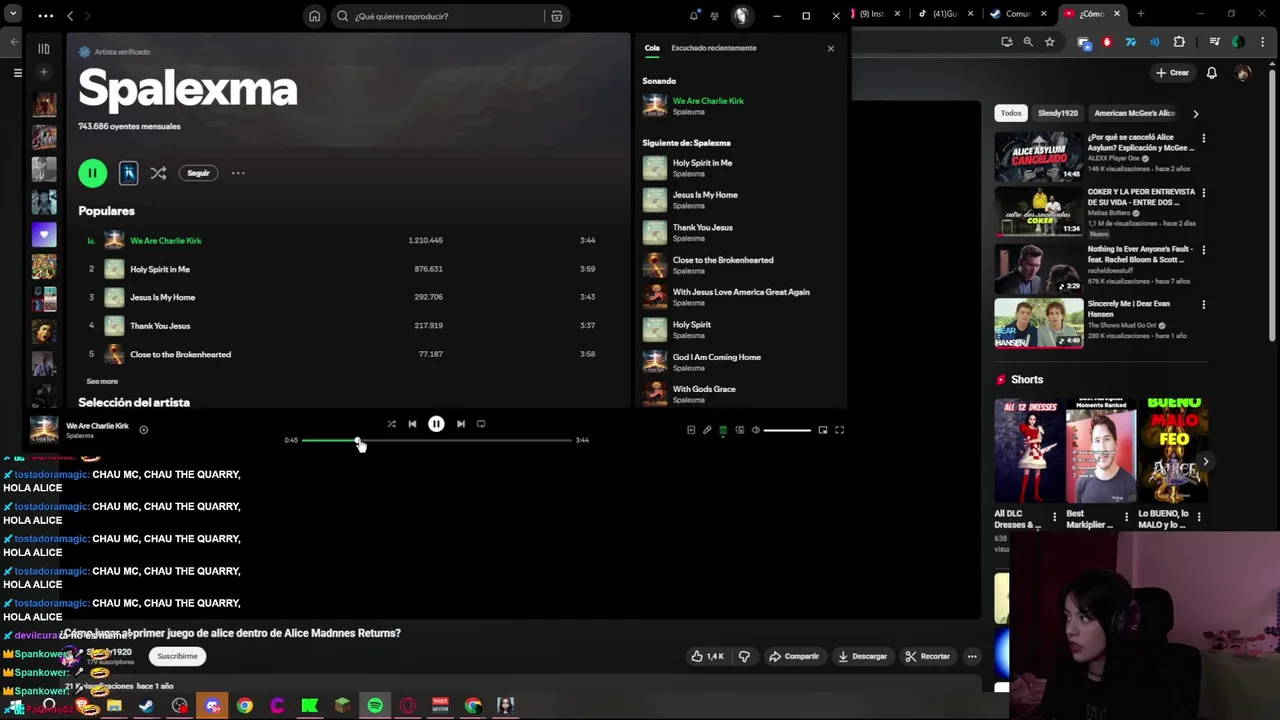Open Spotify notifications bell
Viewport: 1280px width, 720px height.
point(694,16)
